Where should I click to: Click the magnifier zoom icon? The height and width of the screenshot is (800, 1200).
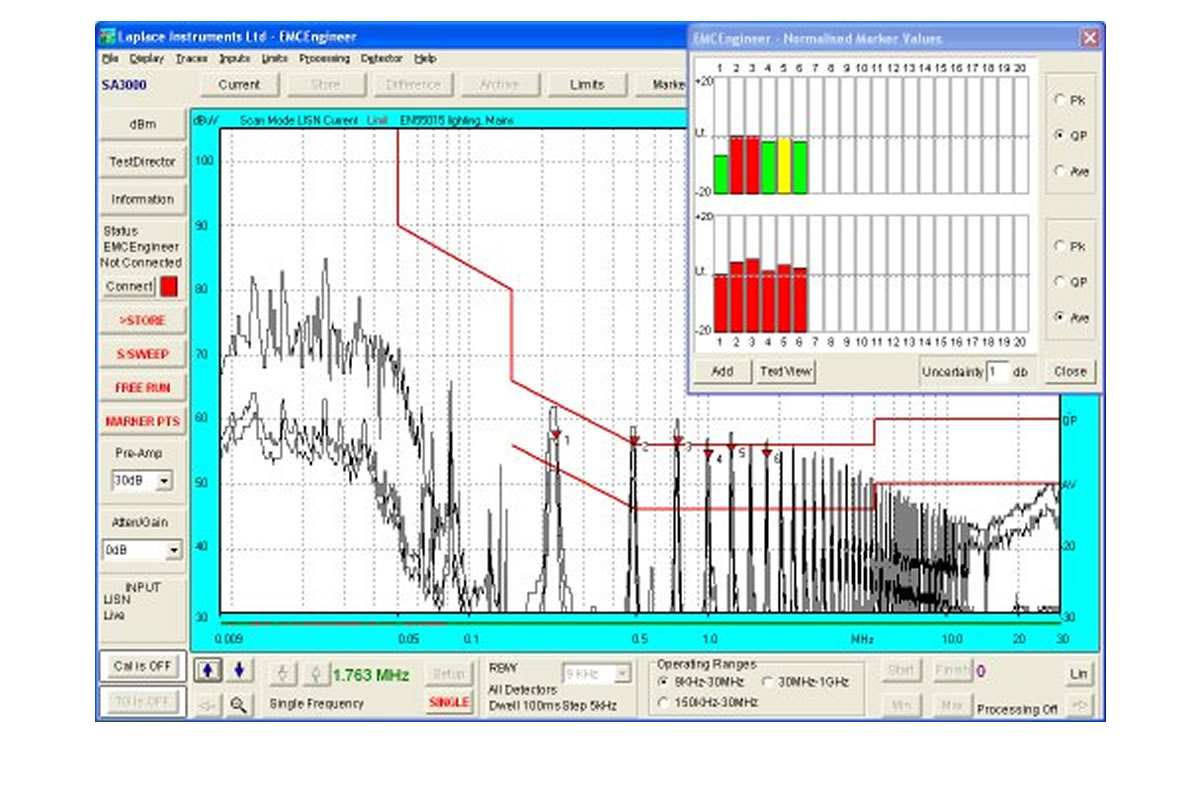coord(238,704)
